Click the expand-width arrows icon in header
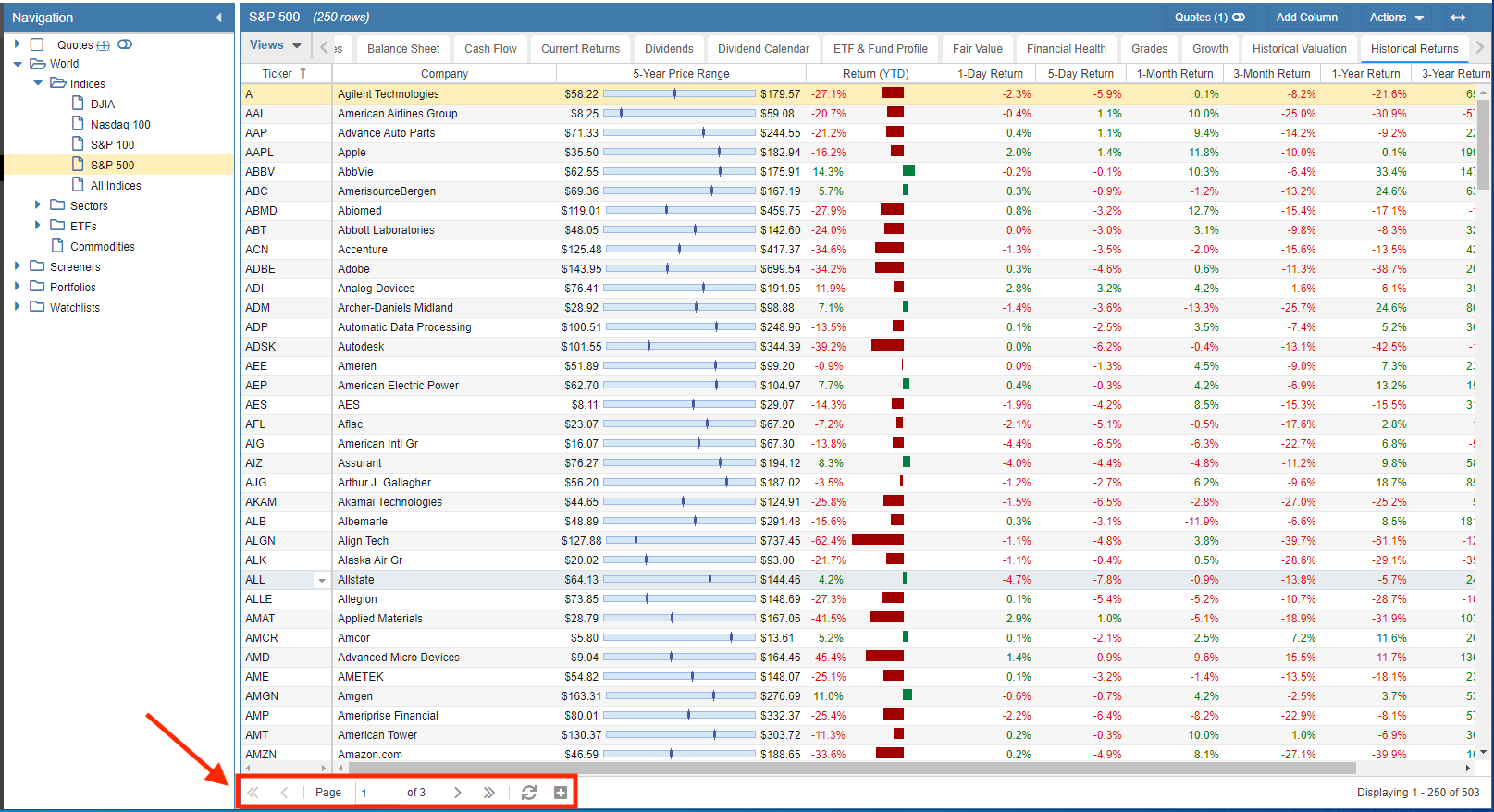Viewport: 1494px width, 812px height. [x=1458, y=18]
